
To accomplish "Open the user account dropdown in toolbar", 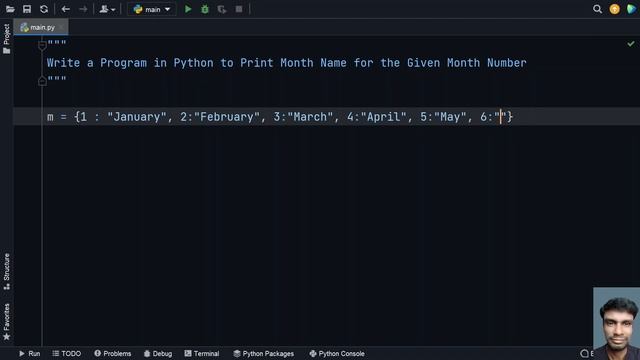I will [x=107, y=9].
